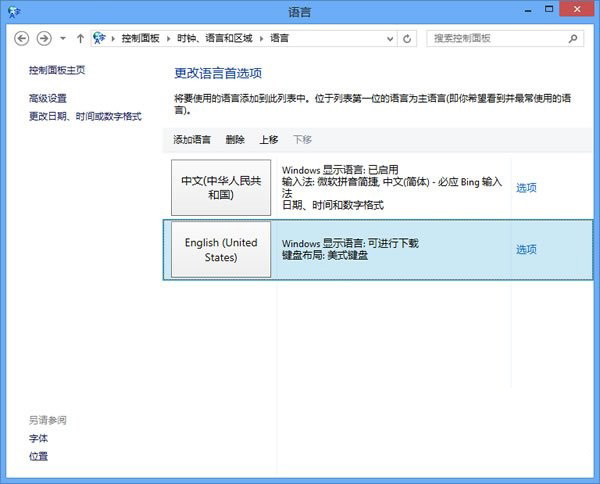Click the '日期、时间和数字格式' text in the Chinese row

(333, 205)
